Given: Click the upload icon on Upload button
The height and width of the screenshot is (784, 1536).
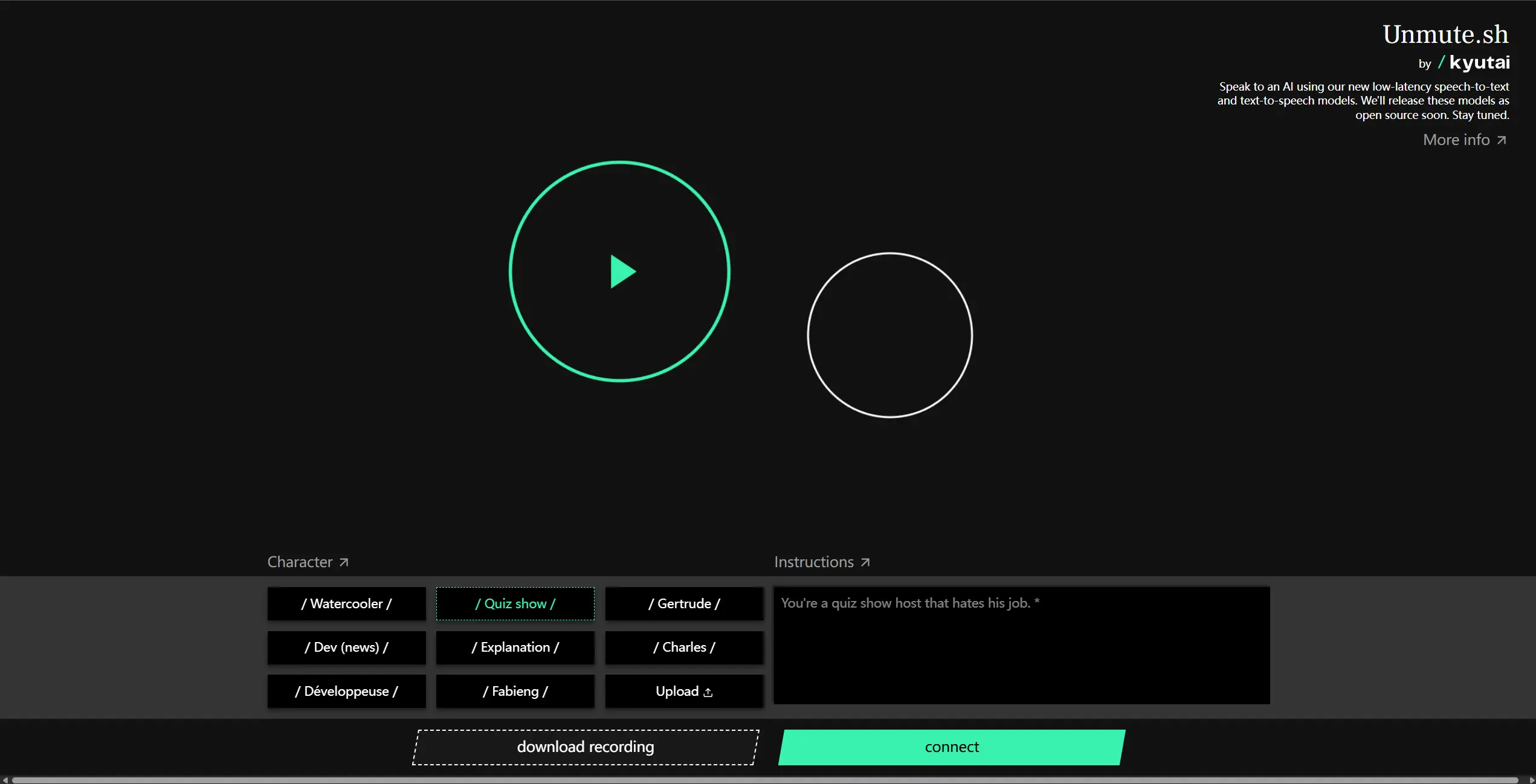Looking at the screenshot, I should (708, 693).
